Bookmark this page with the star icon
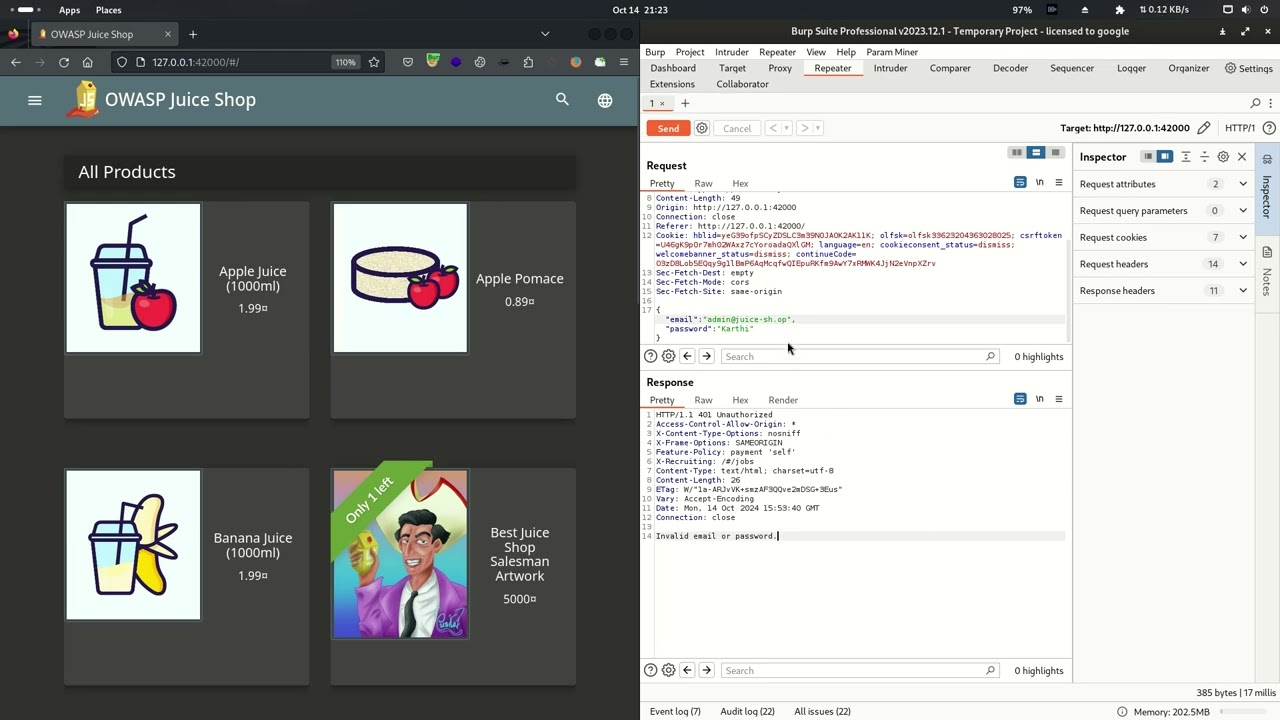 tap(374, 62)
